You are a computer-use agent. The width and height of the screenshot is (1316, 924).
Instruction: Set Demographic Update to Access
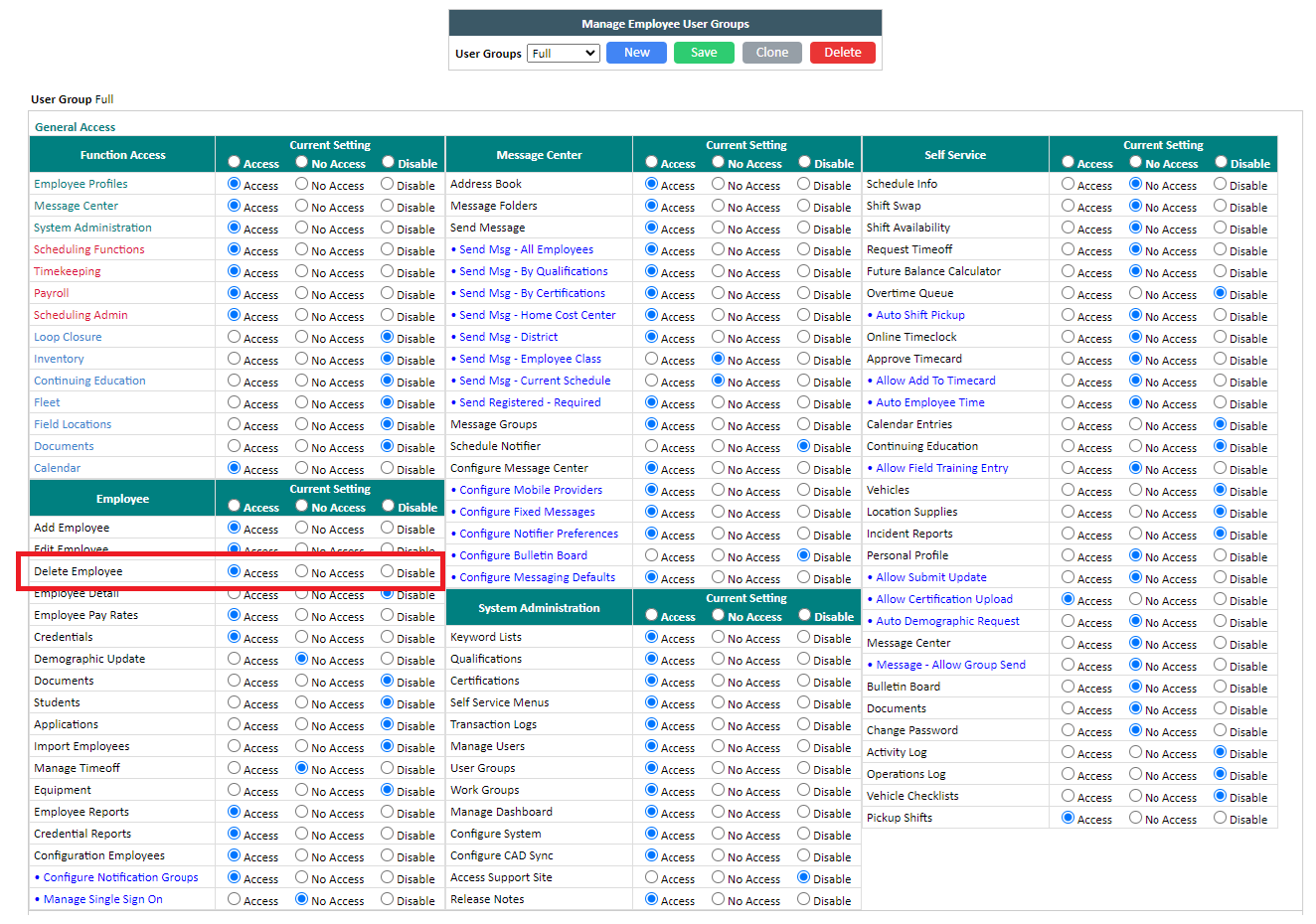point(232,659)
